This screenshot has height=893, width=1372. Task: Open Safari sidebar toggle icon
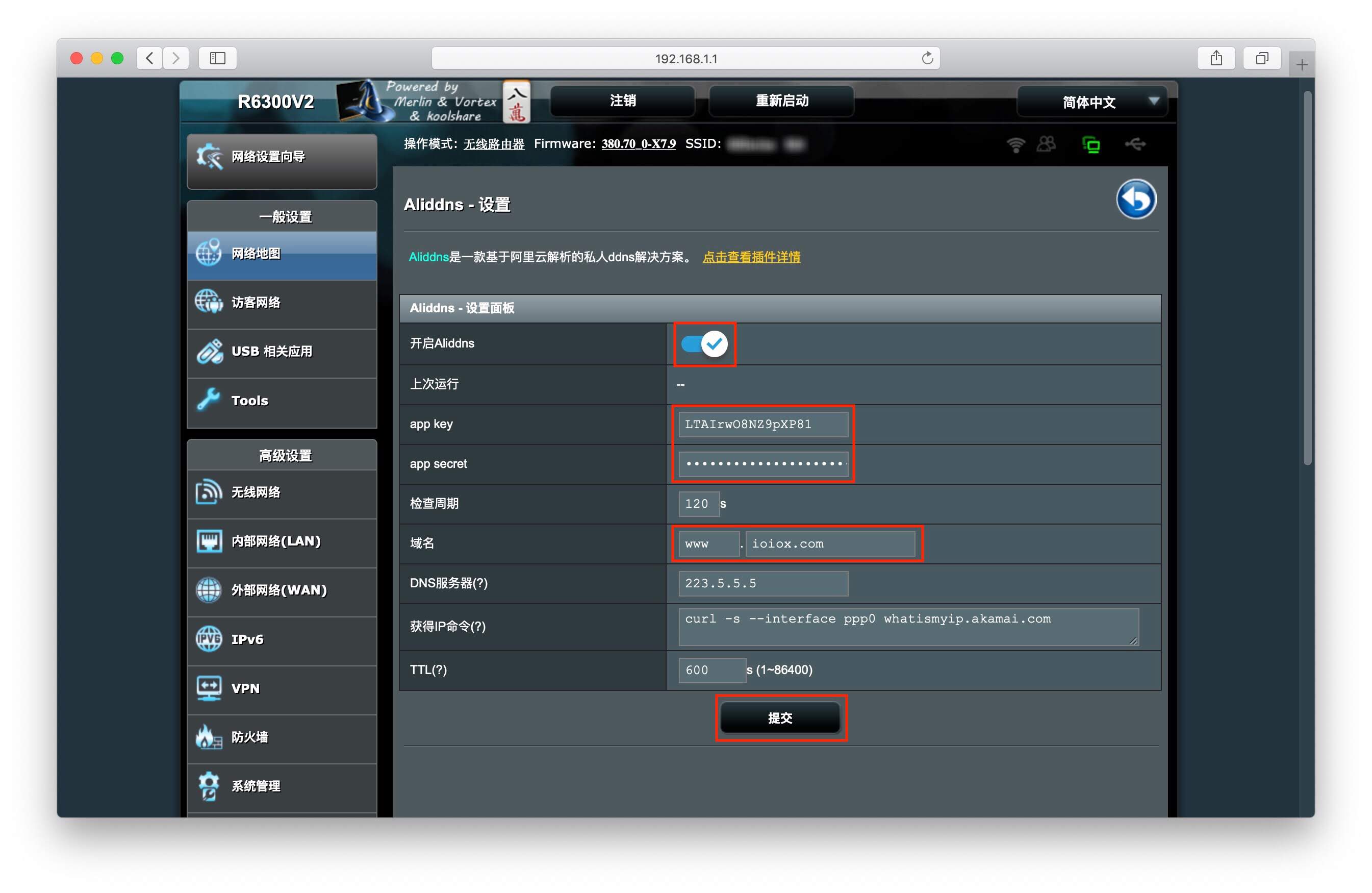coord(217,58)
